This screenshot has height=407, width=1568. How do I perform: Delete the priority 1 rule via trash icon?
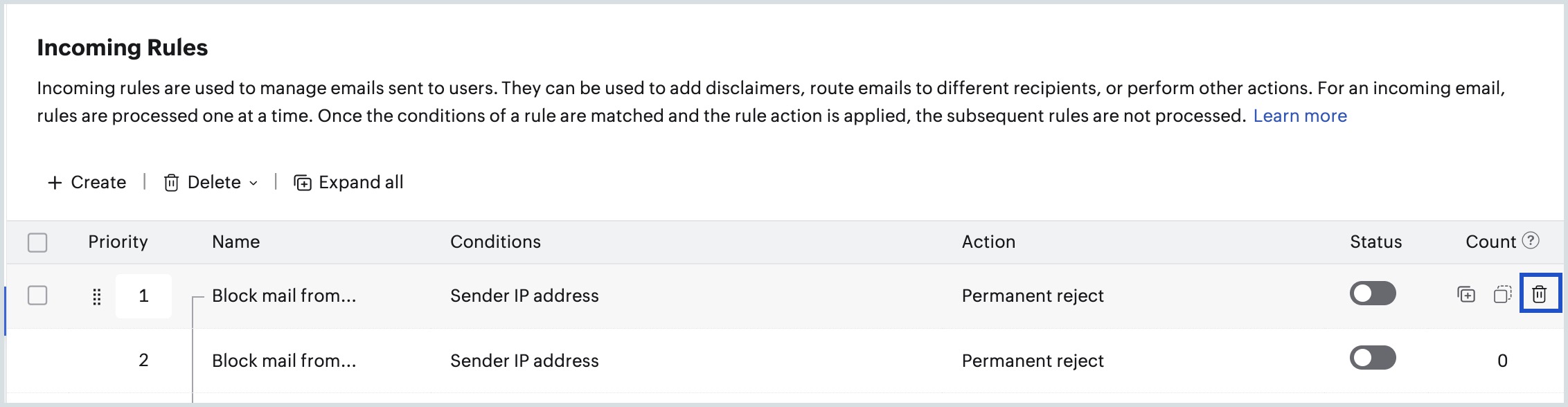pyautogui.click(x=1539, y=294)
